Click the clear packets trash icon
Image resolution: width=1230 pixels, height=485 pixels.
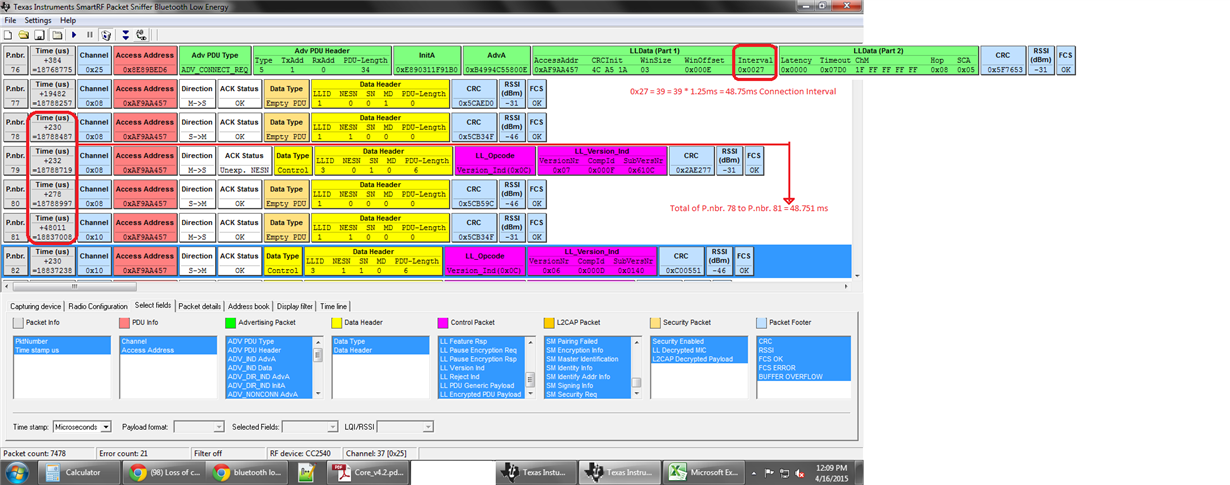[106, 35]
